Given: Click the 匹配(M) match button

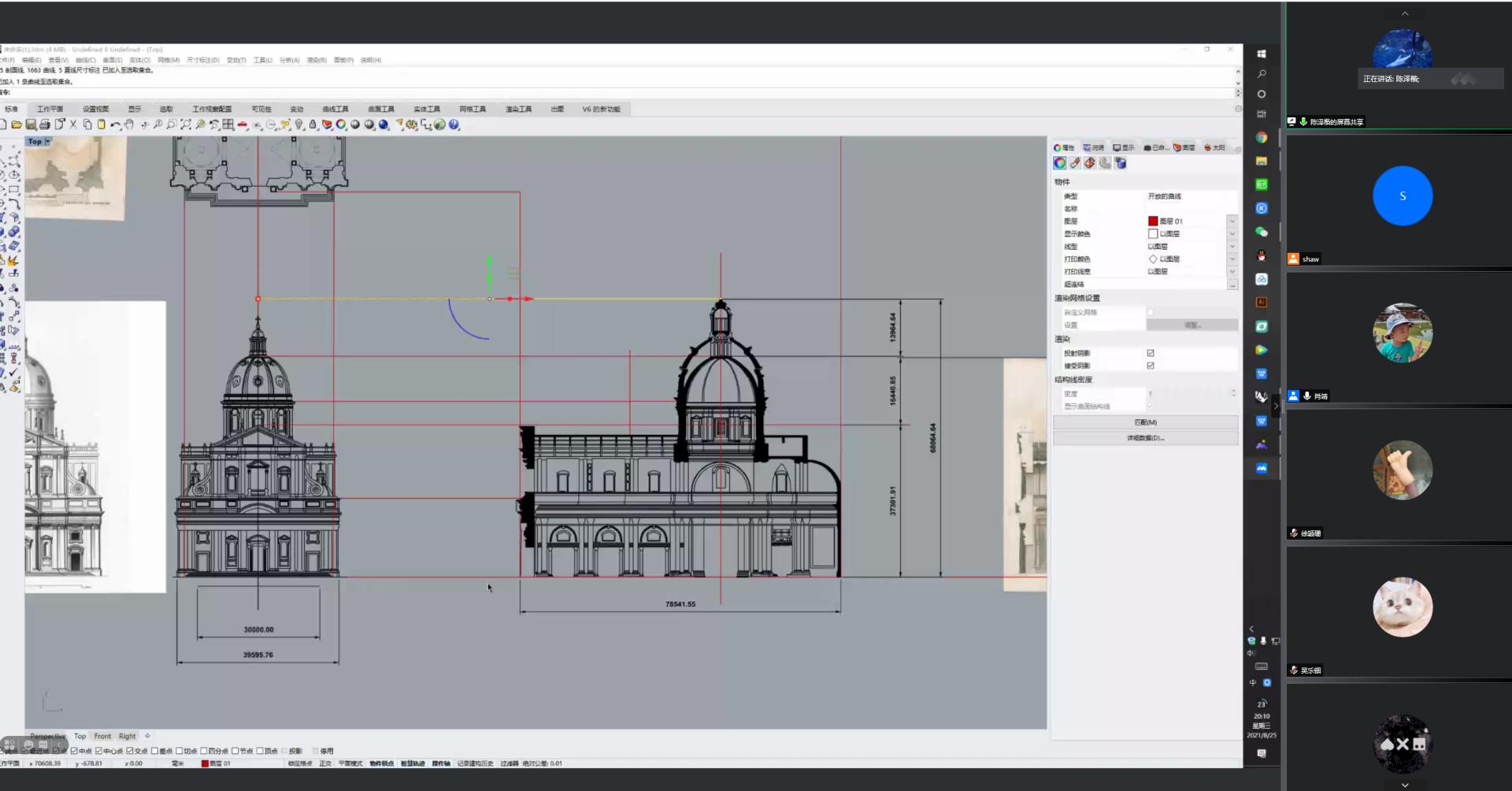Looking at the screenshot, I should point(1145,422).
